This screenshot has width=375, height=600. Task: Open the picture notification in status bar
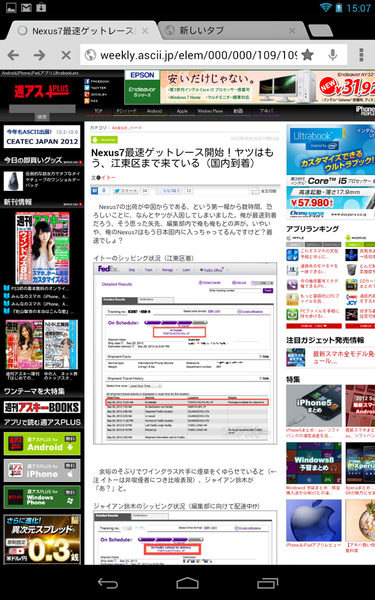tap(11, 7)
